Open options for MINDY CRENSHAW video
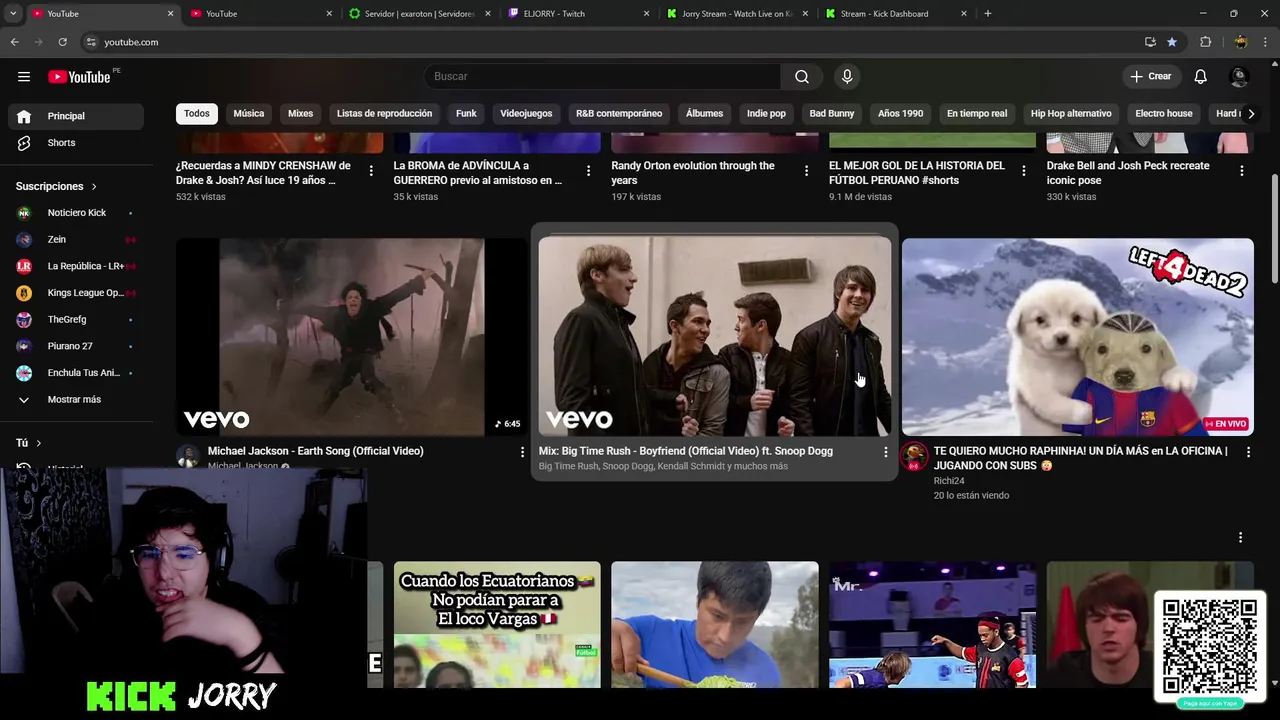The image size is (1280, 720). tap(371, 171)
